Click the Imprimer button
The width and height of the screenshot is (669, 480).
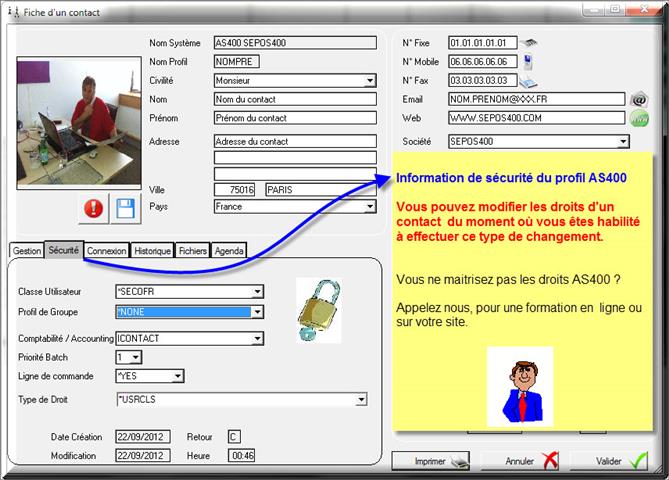tap(431, 461)
